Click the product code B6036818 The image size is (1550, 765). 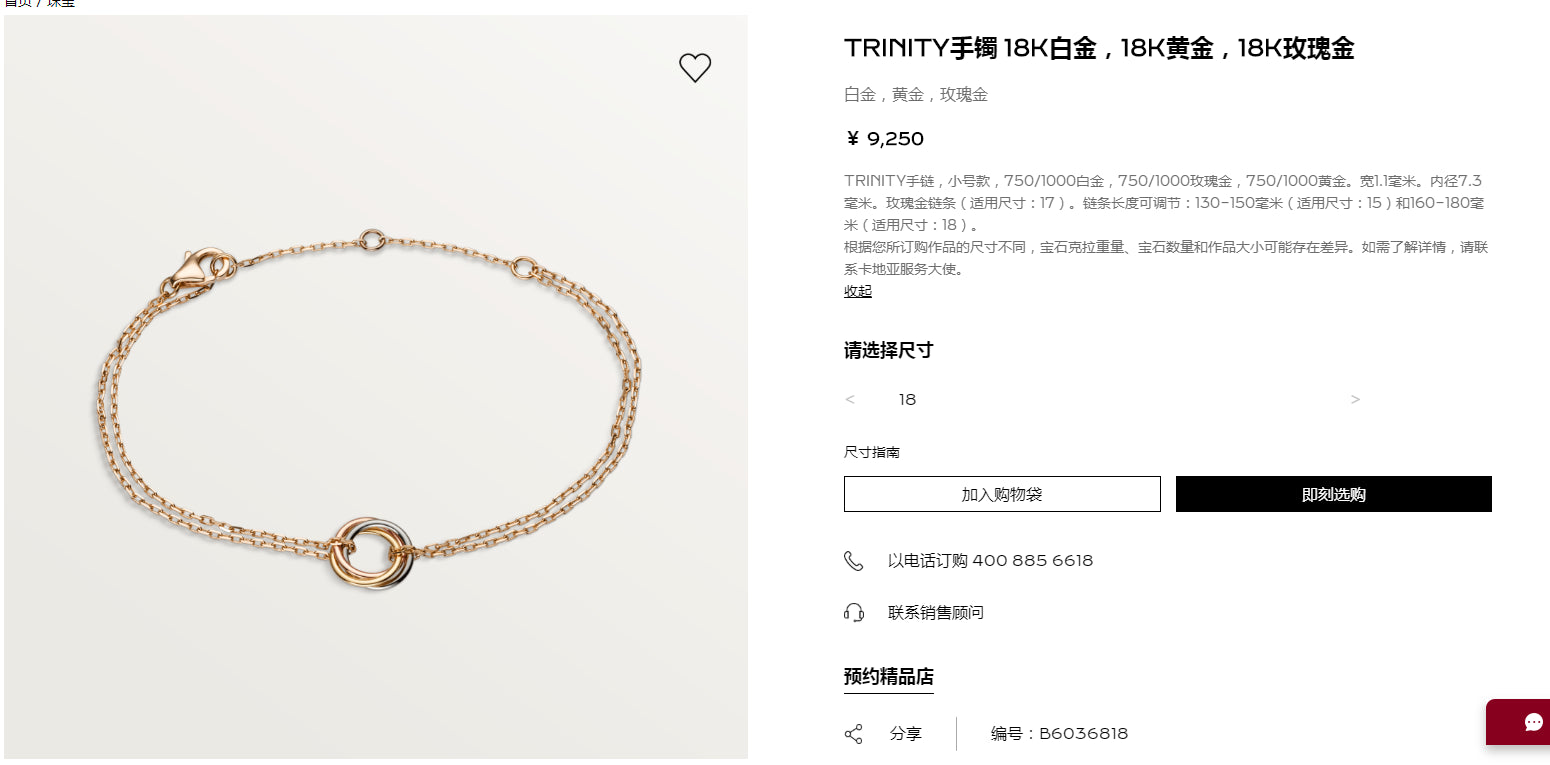1083,734
